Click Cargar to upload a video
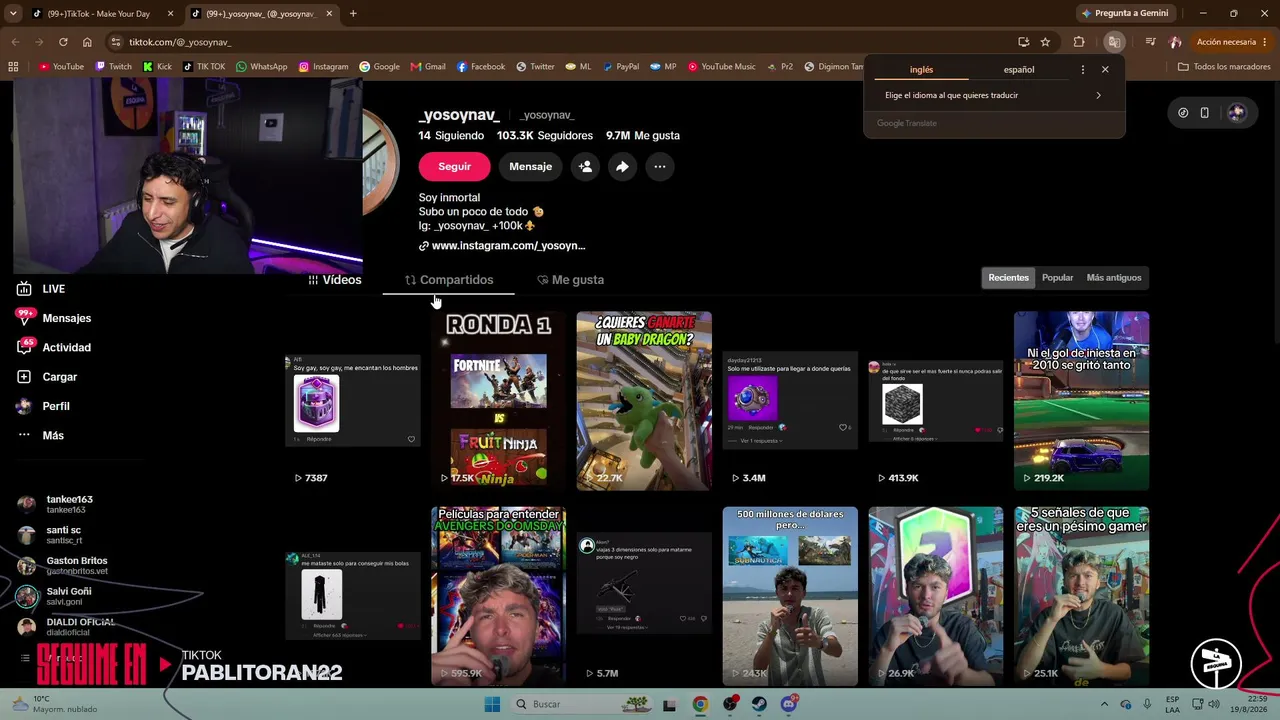The height and width of the screenshot is (720, 1280). click(x=47, y=377)
